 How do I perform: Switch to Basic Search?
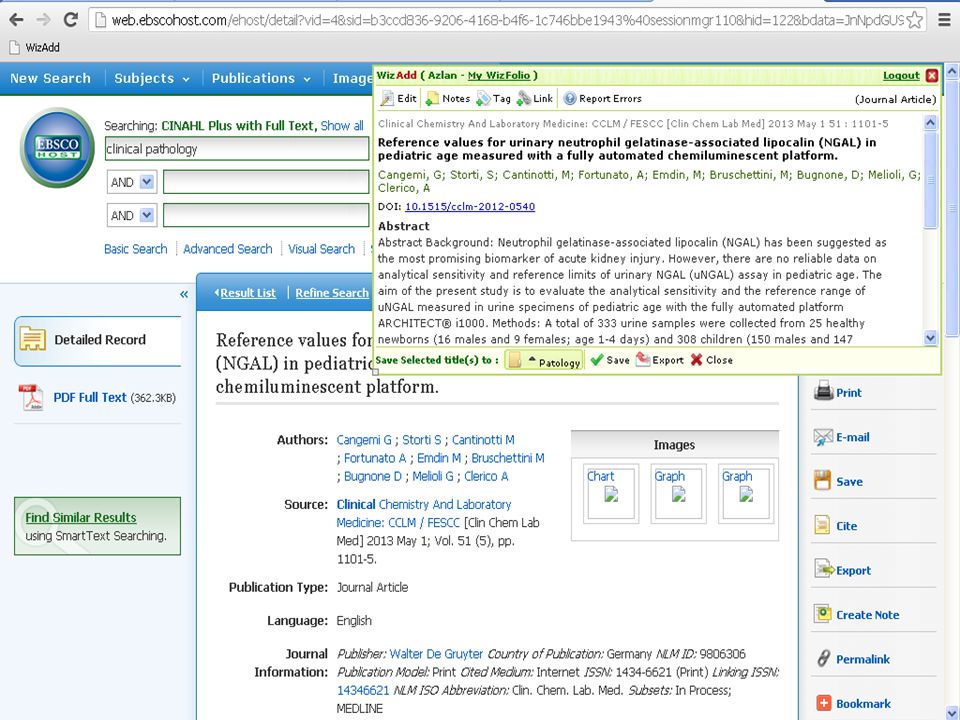coord(135,249)
